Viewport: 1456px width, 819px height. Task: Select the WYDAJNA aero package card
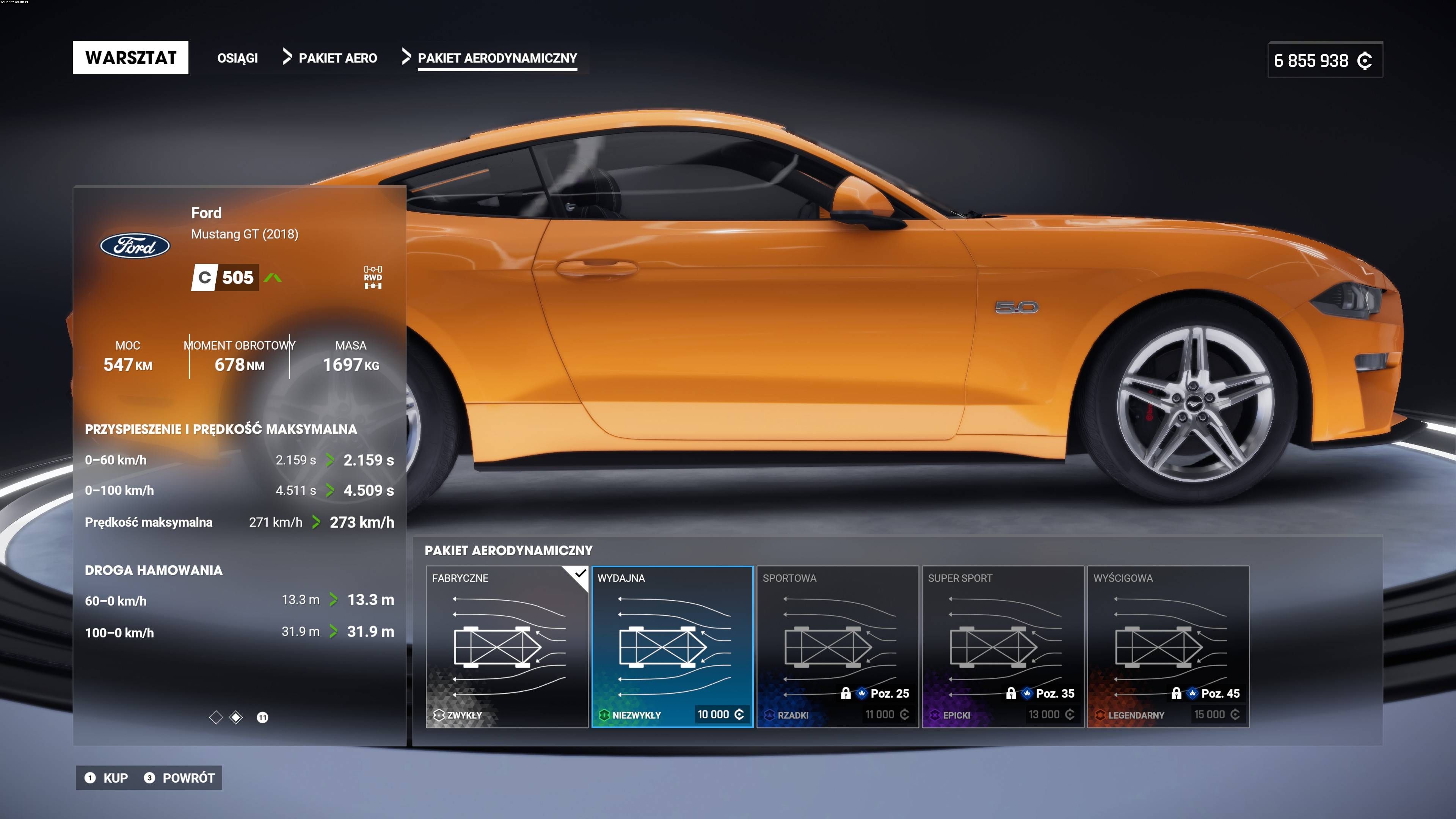click(673, 646)
